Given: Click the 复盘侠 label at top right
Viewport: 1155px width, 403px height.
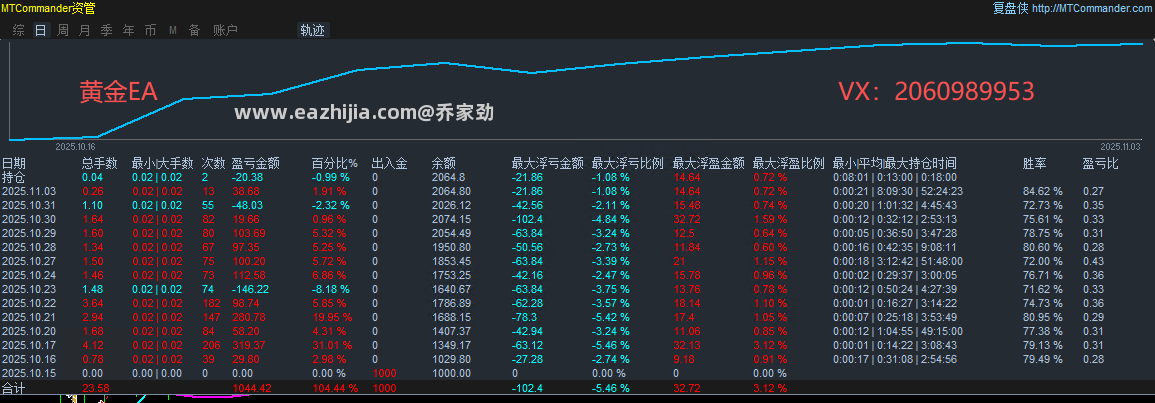Looking at the screenshot, I should click(1010, 8).
